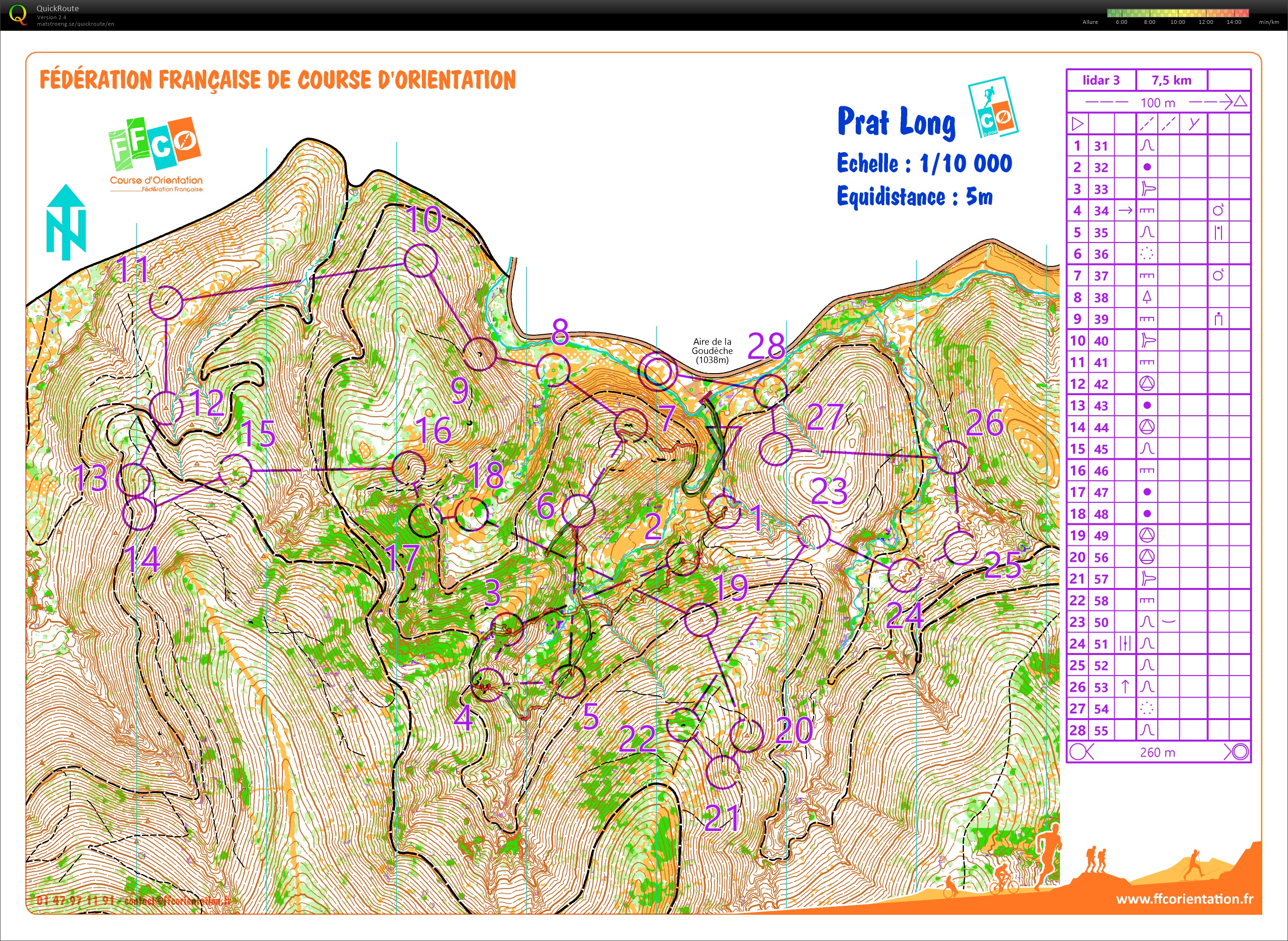Click the FÉDÉRATION FRANÇAISE DE COURSE D'ORIENTATION heading
The width and height of the screenshot is (1288, 941).
[x=278, y=81]
